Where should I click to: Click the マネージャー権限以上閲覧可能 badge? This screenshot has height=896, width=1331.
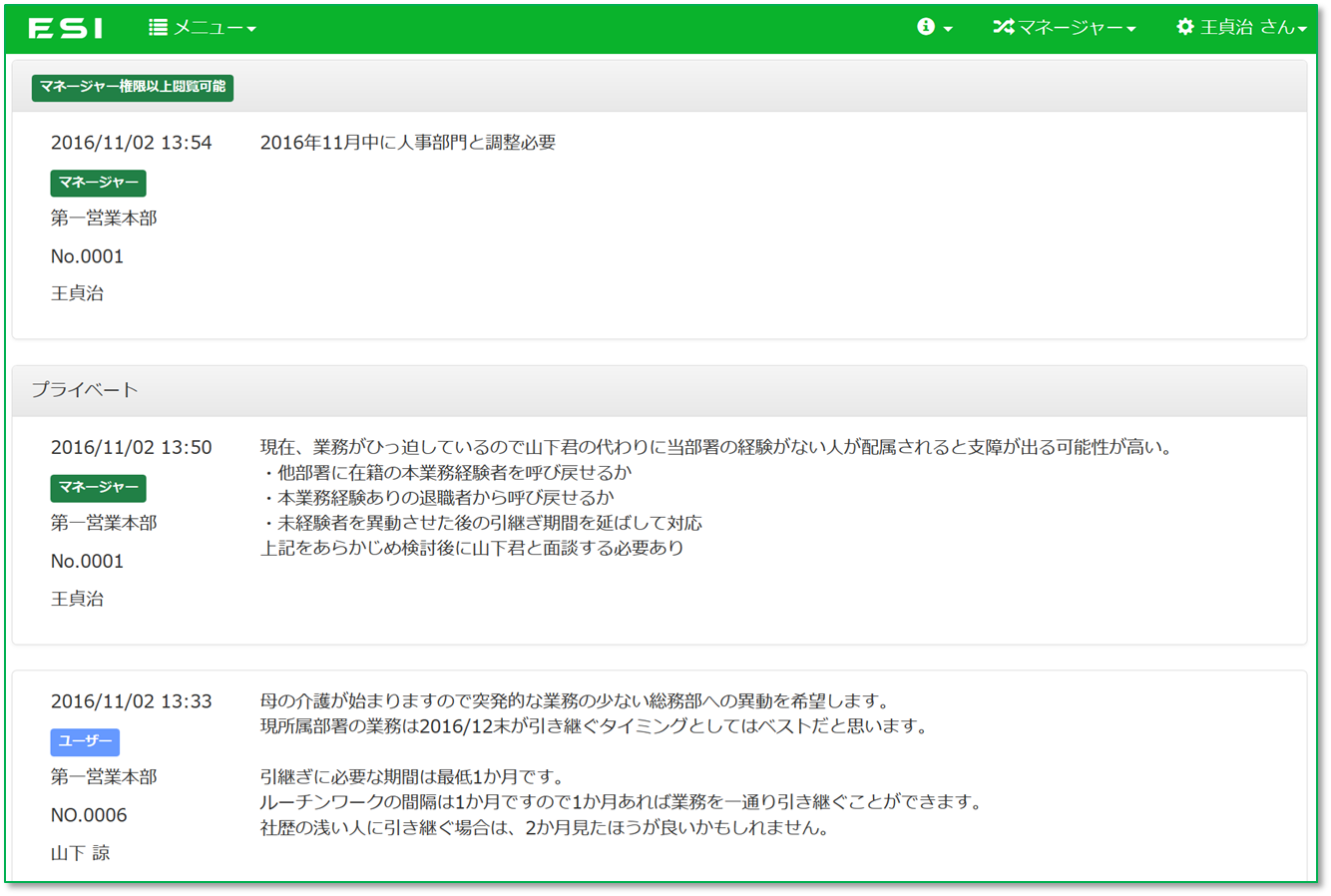(133, 87)
